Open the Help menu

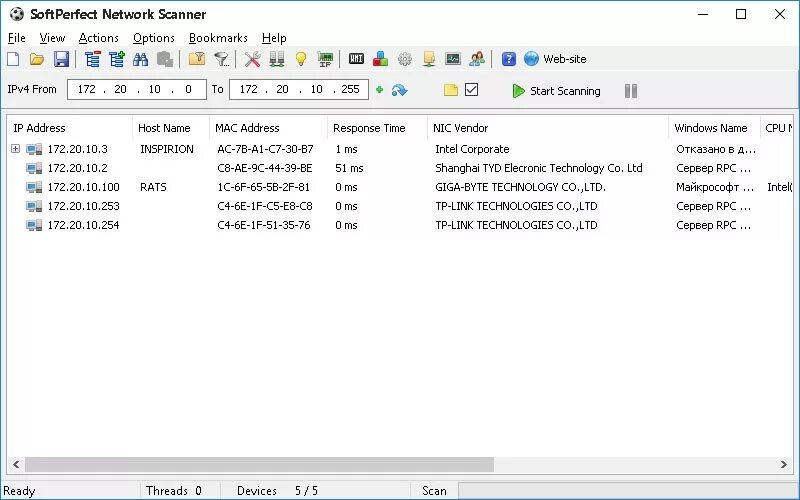274,38
